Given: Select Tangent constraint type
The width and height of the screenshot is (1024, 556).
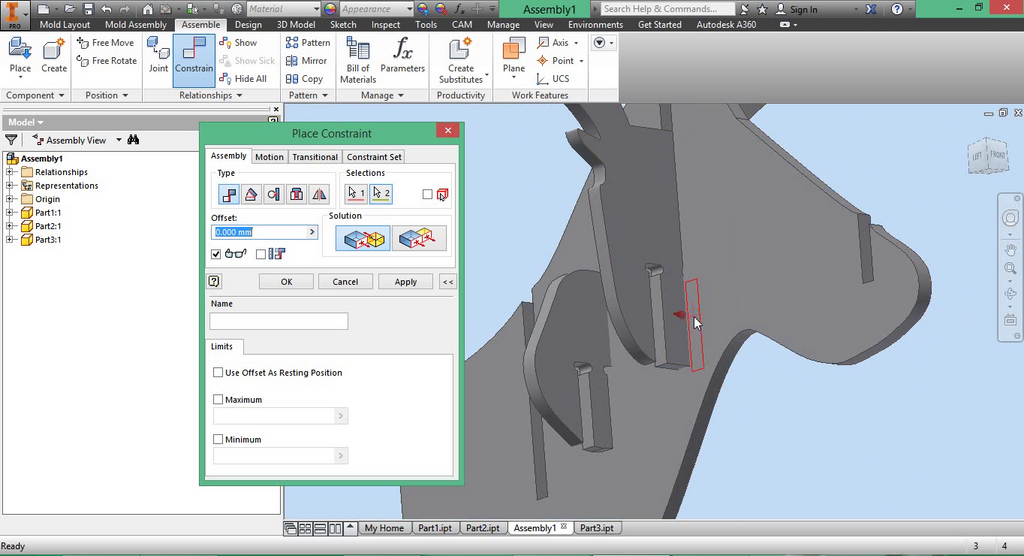Looking at the screenshot, I should pyautogui.click(x=274, y=194).
